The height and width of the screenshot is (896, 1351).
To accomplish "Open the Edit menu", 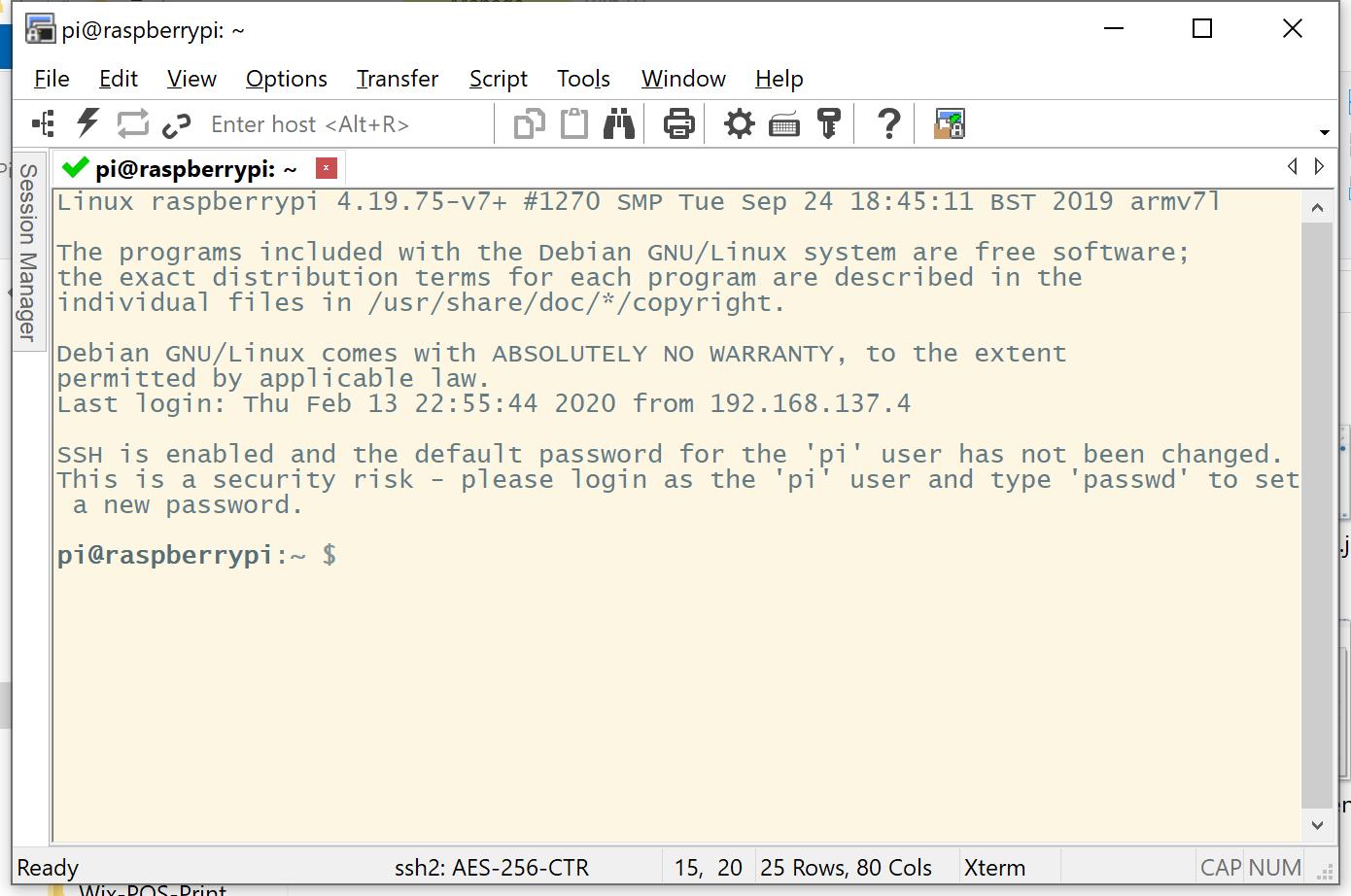I will (x=119, y=79).
